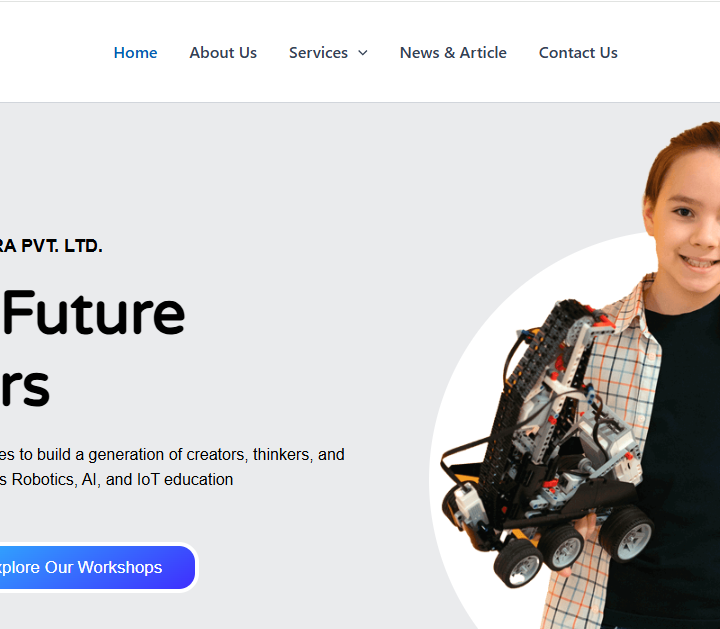Click the robot's front left wheel

click(x=518, y=563)
